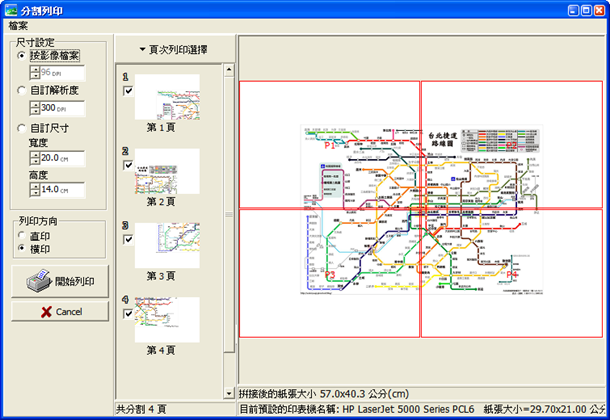Screen dimensions: 610x420
Task: Open the 檔案 menu
Action: [x=18, y=26]
